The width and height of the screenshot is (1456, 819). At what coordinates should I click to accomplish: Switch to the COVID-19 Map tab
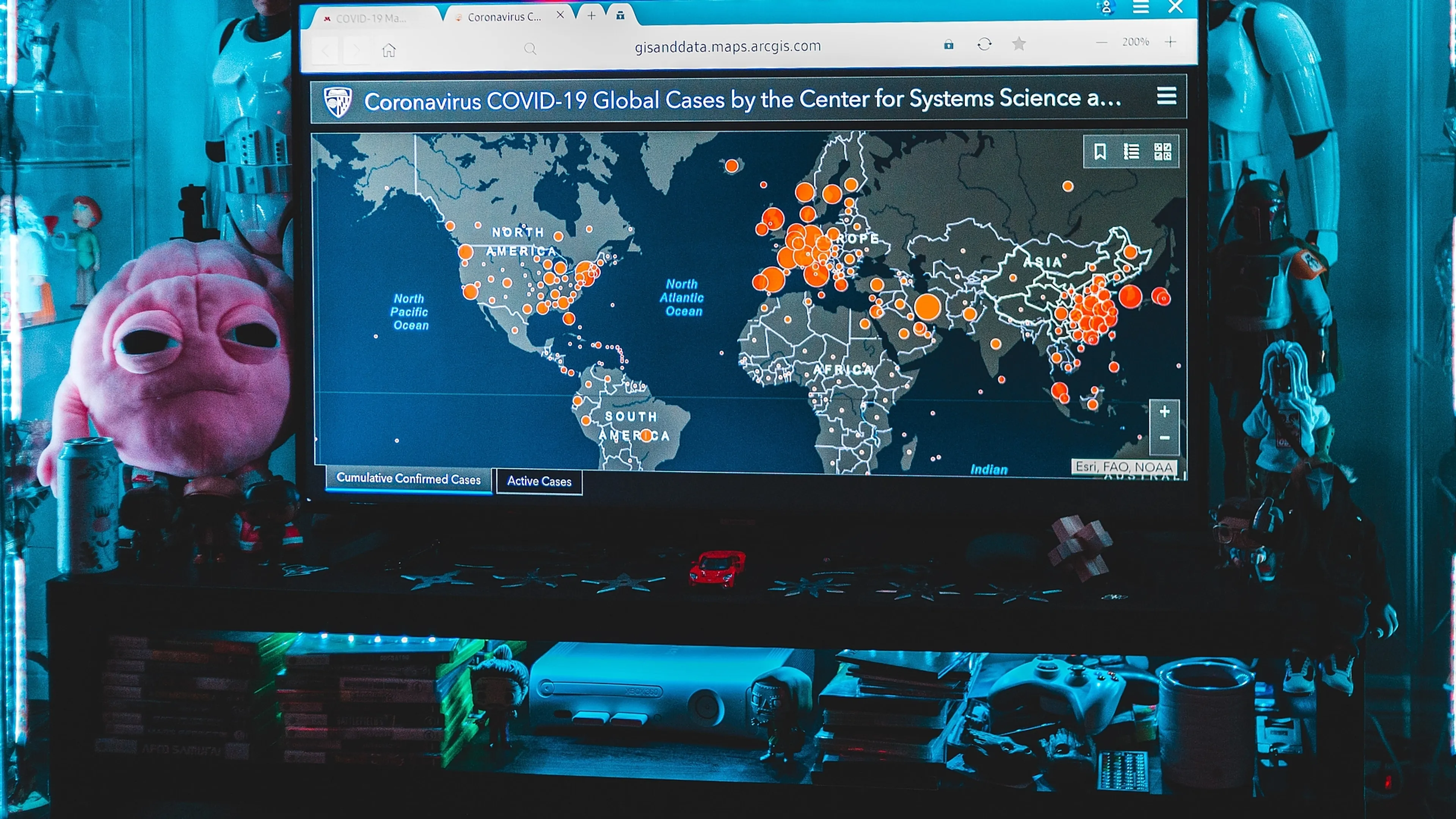pyautogui.click(x=369, y=17)
